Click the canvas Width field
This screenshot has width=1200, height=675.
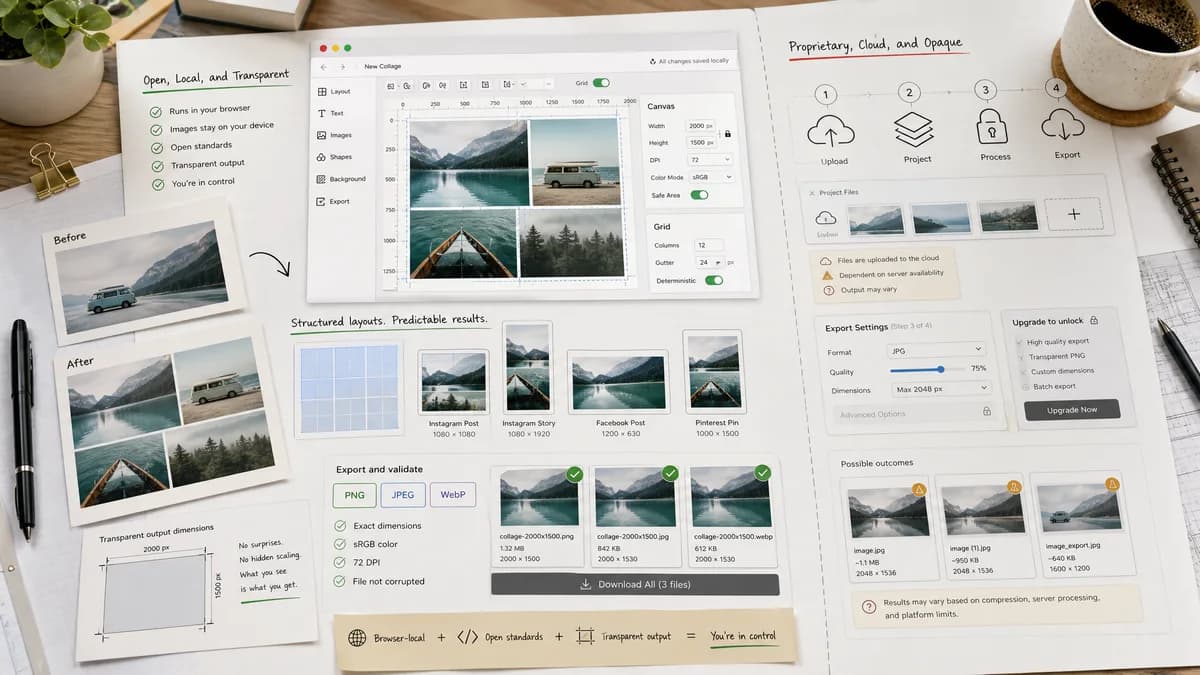[703, 126]
